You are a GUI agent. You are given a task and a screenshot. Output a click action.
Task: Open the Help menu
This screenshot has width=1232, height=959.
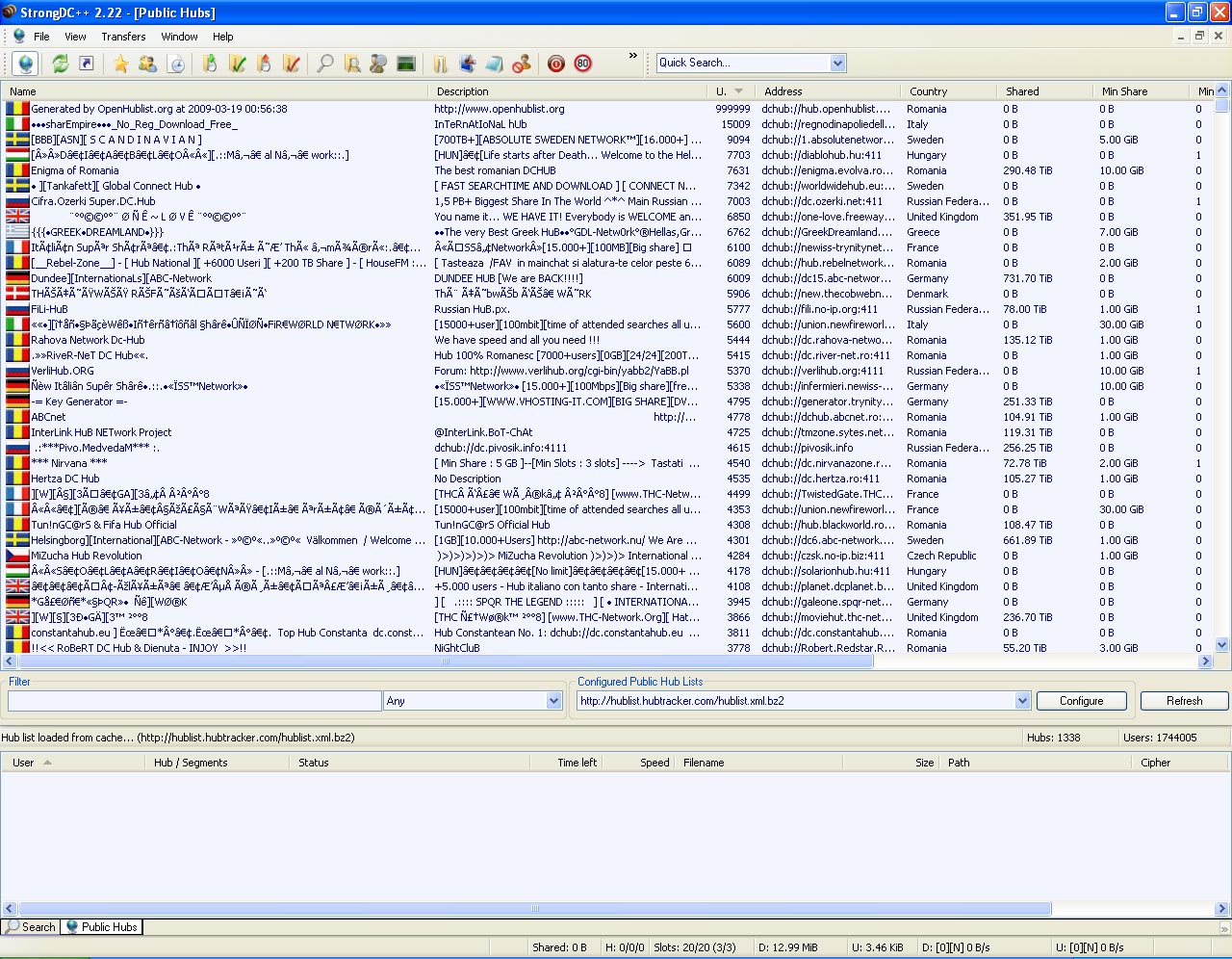coord(222,37)
